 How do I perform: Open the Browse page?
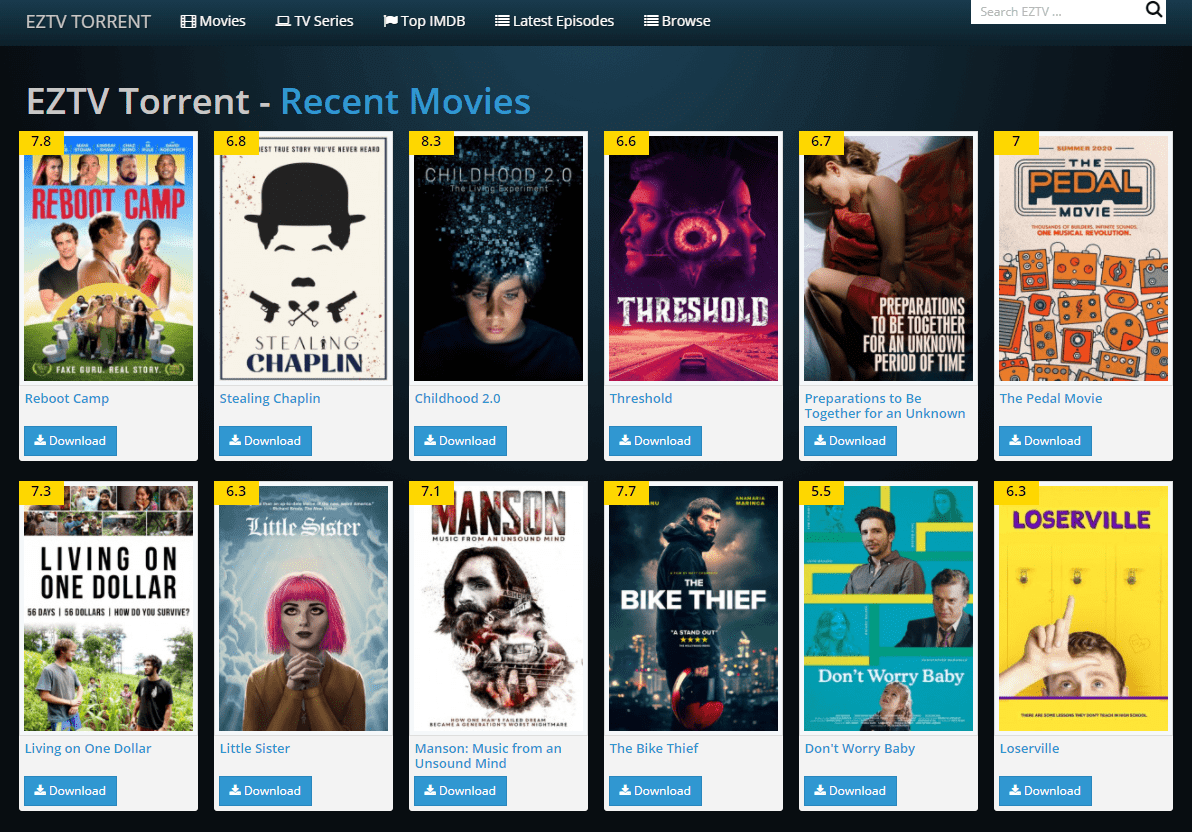(x=677, y=21)
